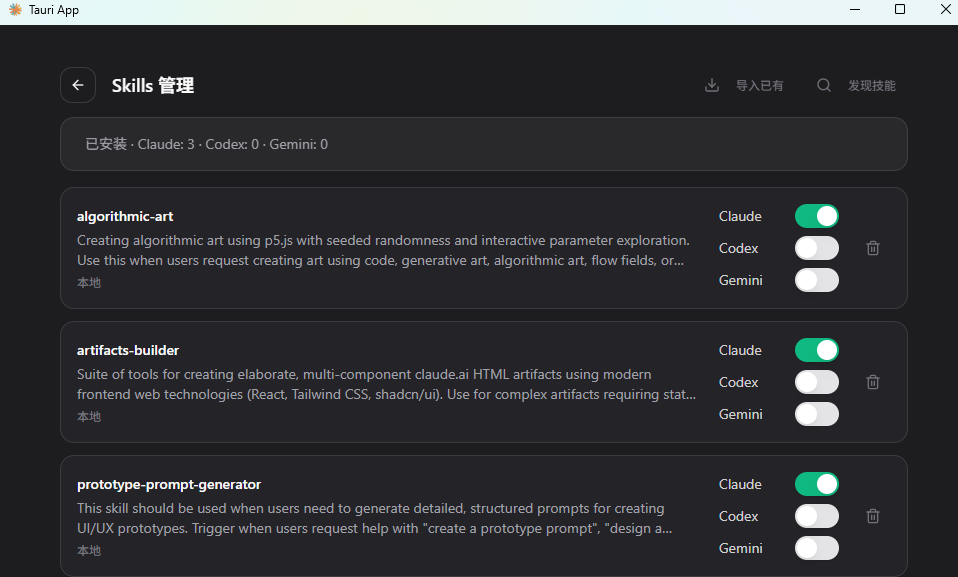This screenshot has height=577, width=958.
Task: Disable Claude for algorithmic-art
Action: (816, 216)
